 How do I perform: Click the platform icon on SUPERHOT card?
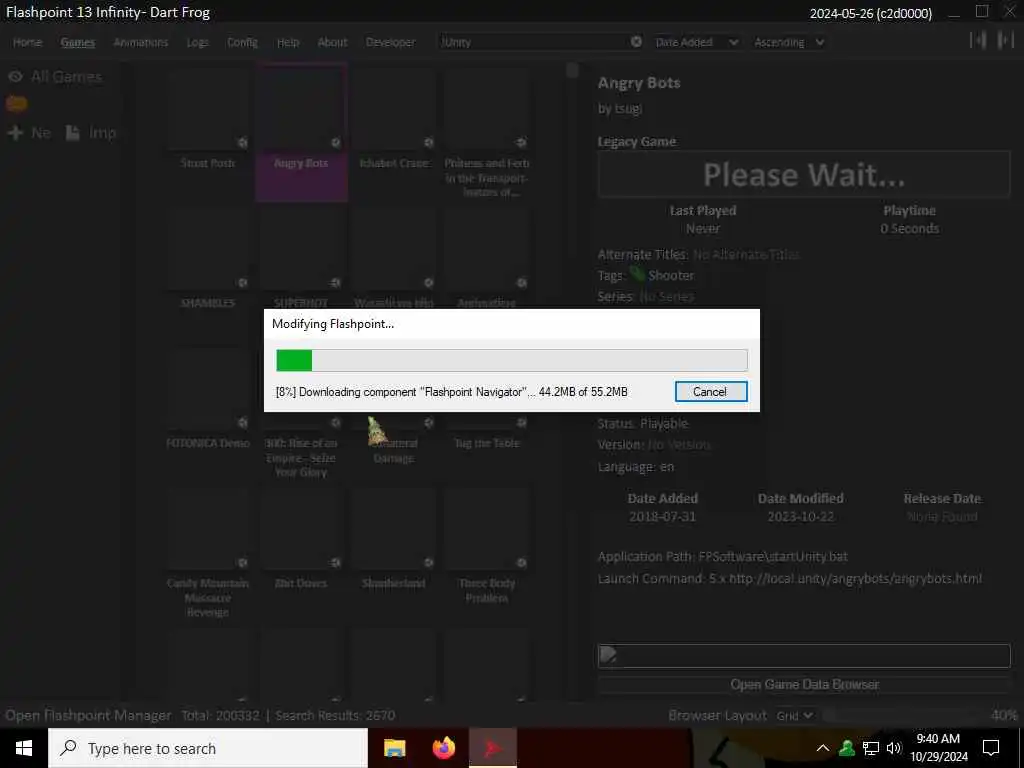(x=336, y=283)
